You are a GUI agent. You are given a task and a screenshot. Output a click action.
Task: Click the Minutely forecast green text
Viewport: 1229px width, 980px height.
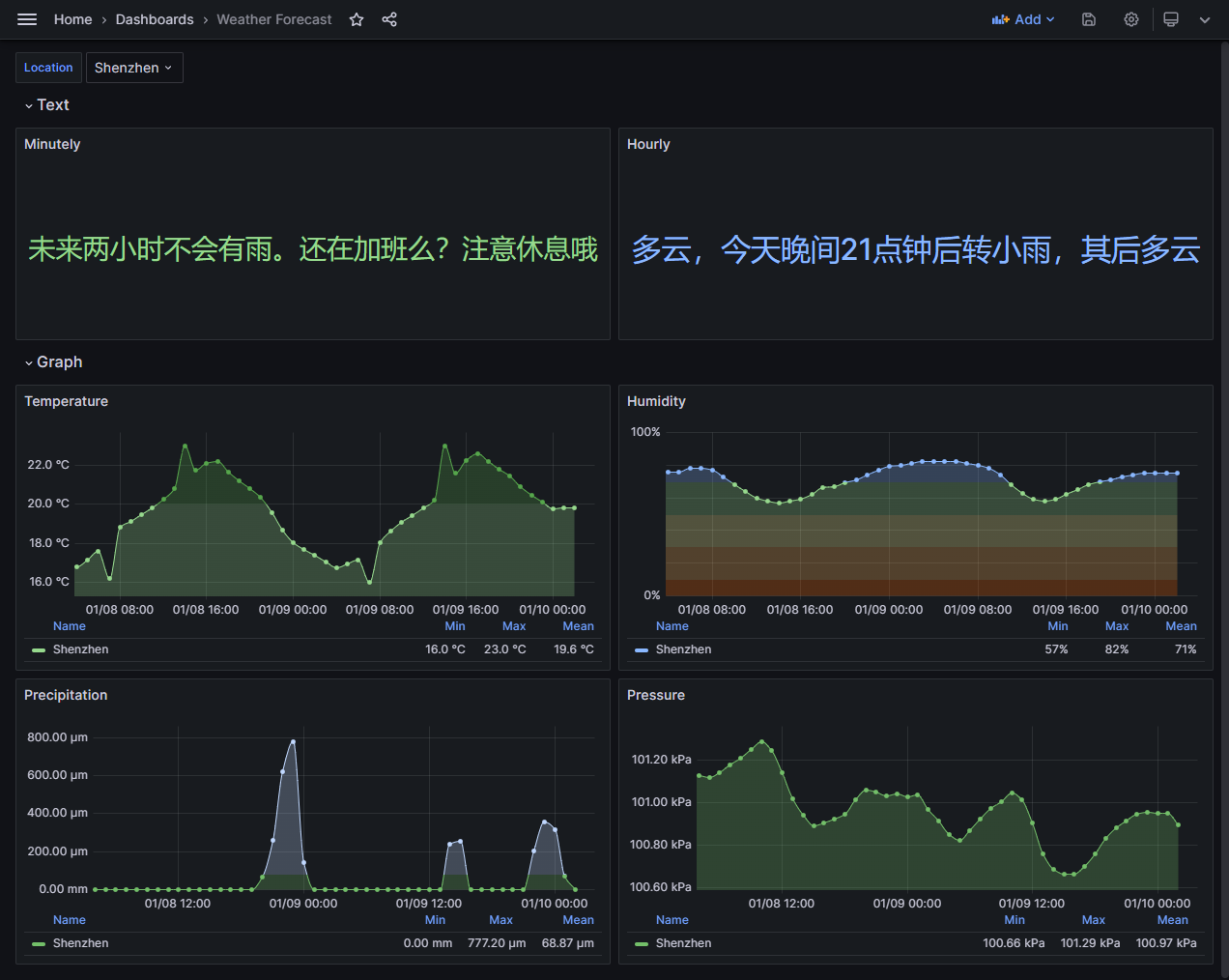[x=313, y=249]
